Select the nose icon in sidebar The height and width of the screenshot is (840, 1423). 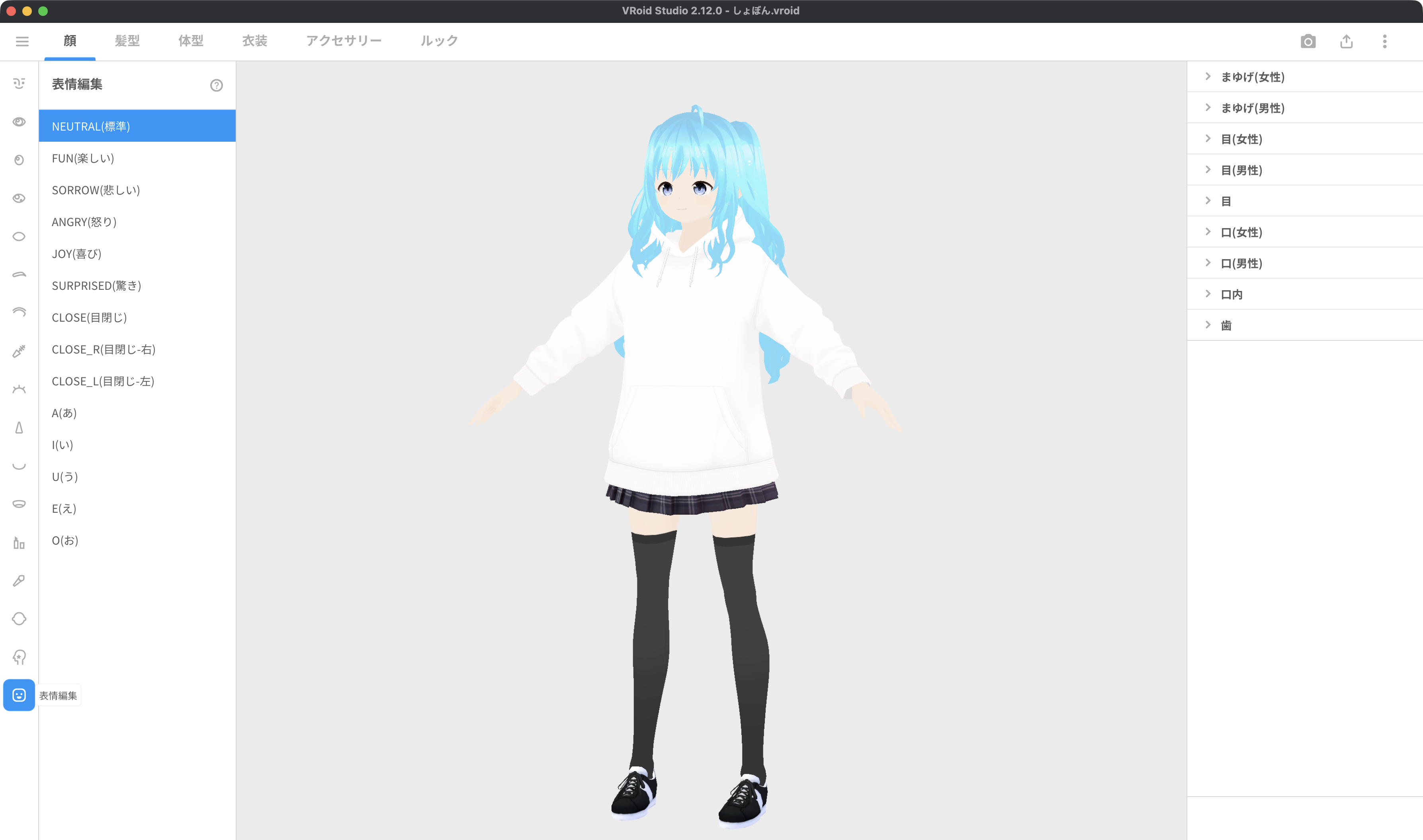tap(19, 427)
